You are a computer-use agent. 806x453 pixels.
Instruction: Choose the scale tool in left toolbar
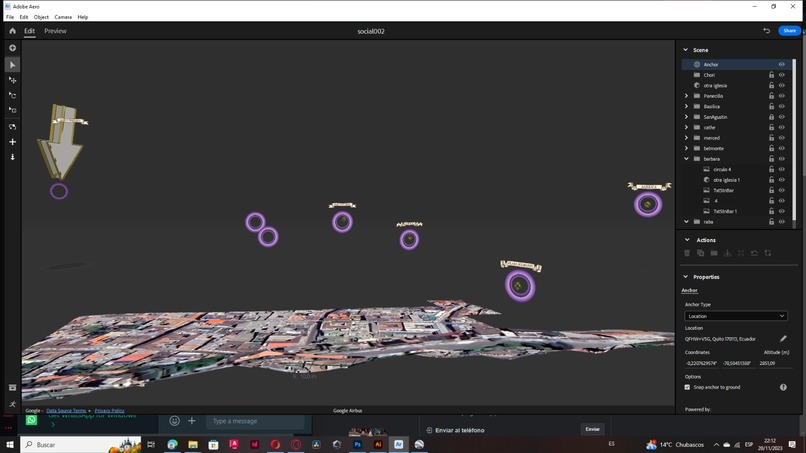pyautogui.click(x=12, y=110)
